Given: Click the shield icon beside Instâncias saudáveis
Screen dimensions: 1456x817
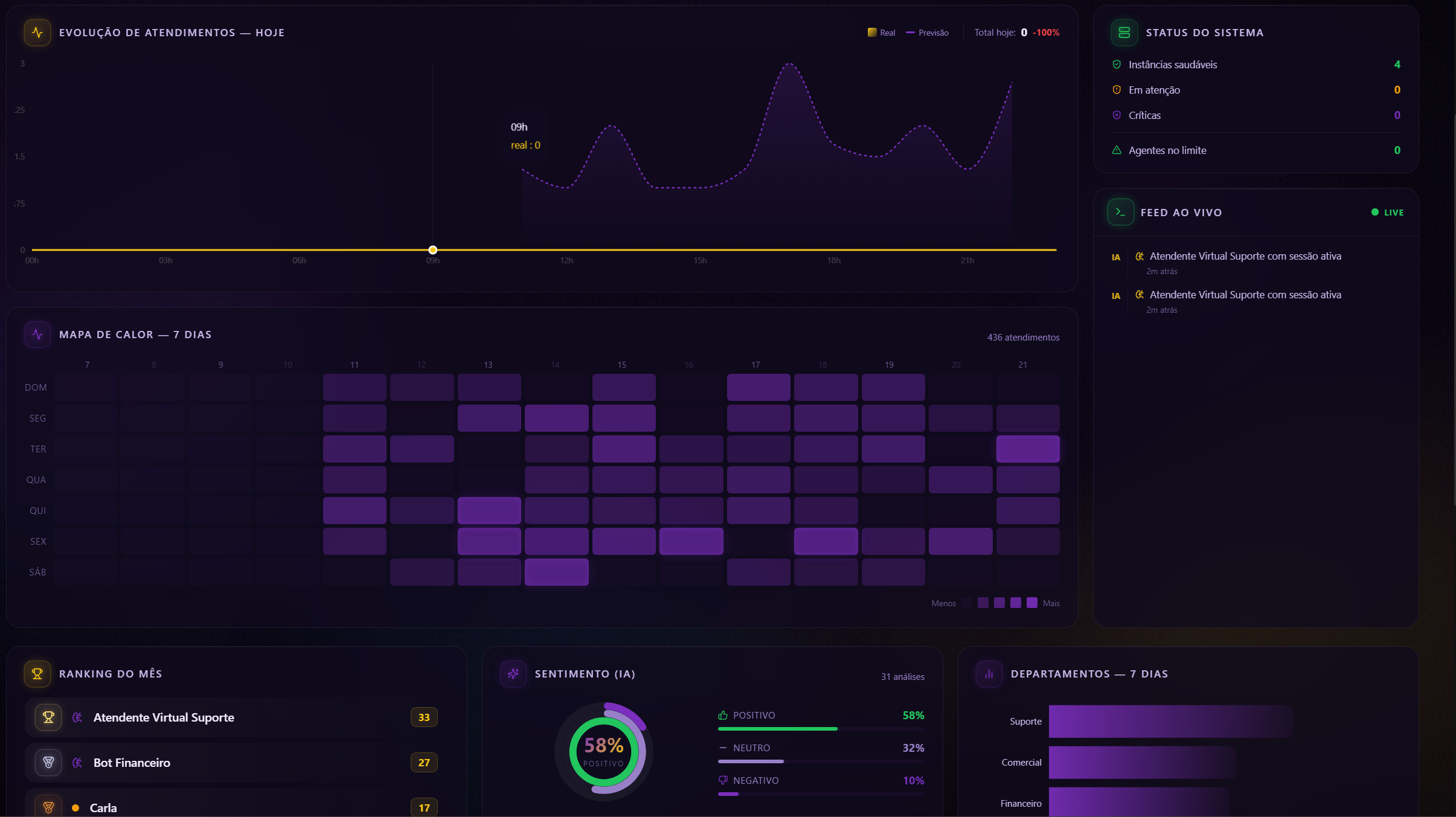Looking at the screenshot, I should (1117, 65).
